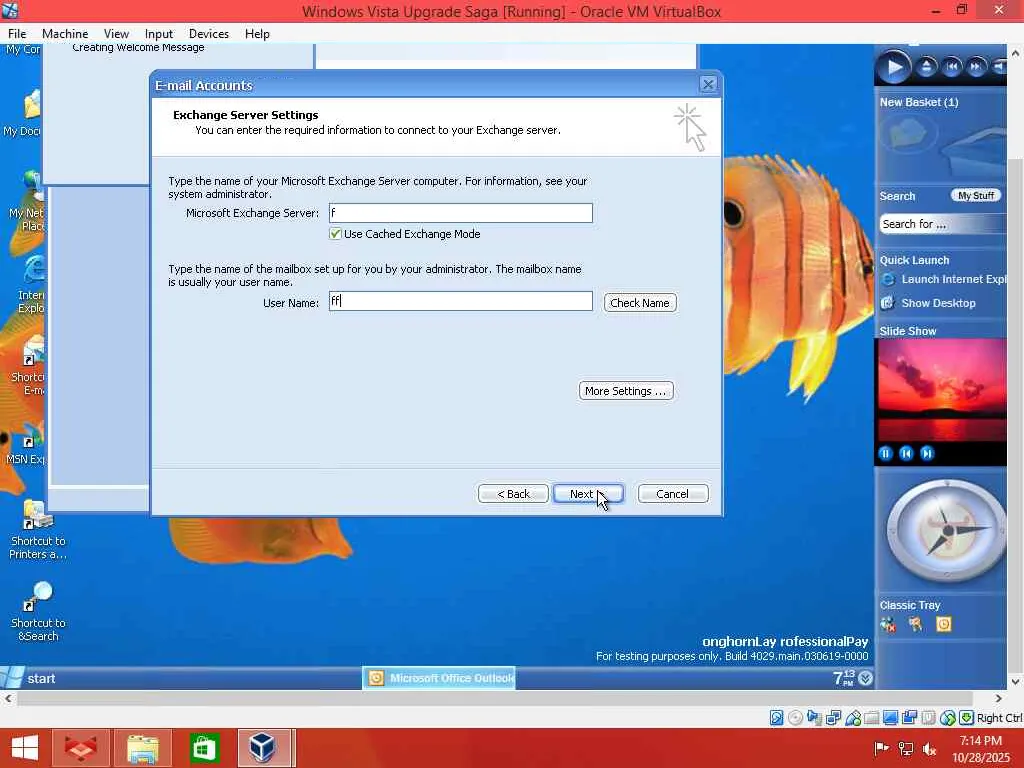This screenshot has width=1024, height=768.
Task: Open File Explorer from host taskbar
Action: click(142, 748)
